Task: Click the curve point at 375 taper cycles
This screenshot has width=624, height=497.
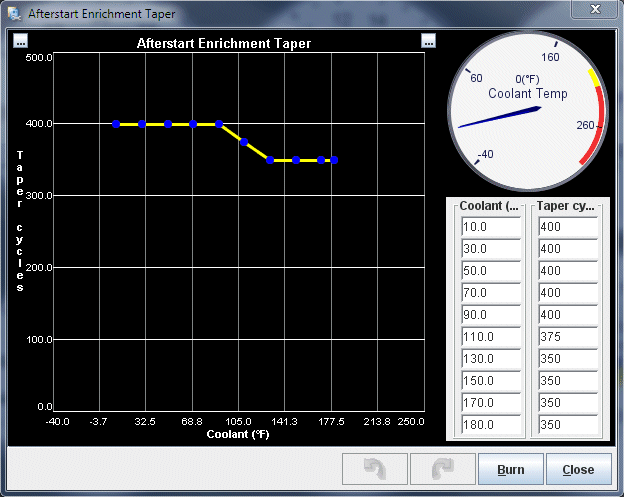Action: pos(244,142)
